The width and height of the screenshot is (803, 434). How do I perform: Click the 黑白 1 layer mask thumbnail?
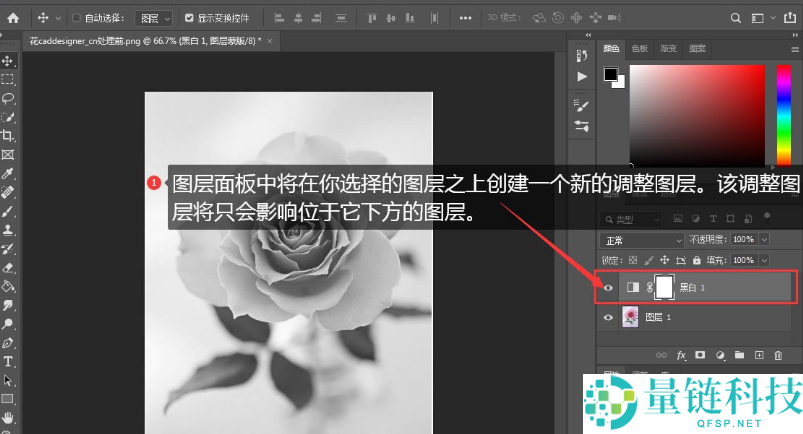[x=664, y=288]
